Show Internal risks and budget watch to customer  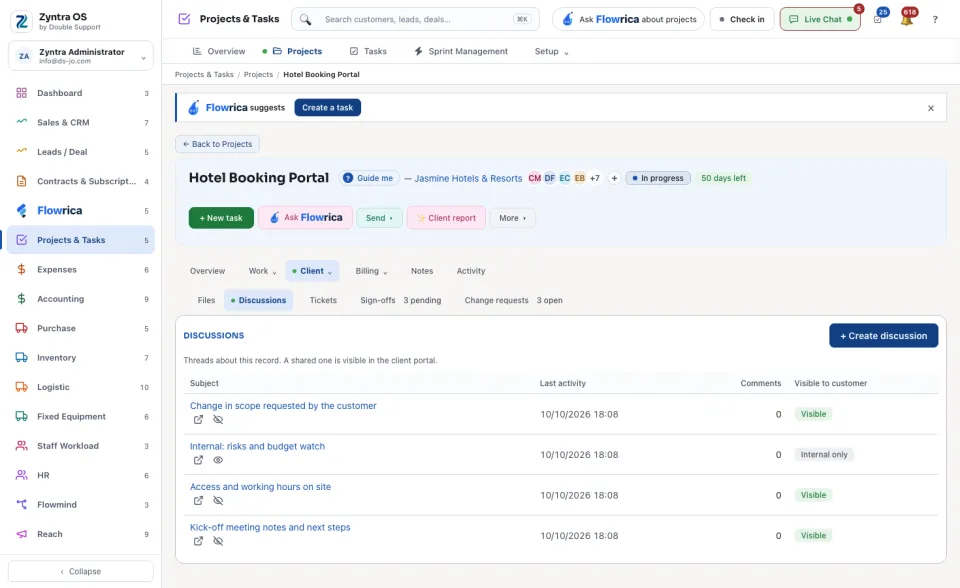point(218,460)
